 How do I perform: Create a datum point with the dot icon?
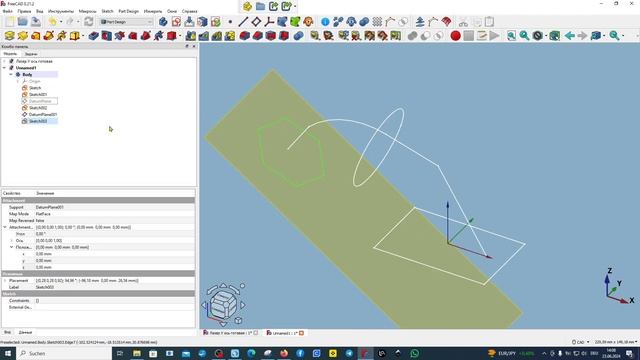230,22
